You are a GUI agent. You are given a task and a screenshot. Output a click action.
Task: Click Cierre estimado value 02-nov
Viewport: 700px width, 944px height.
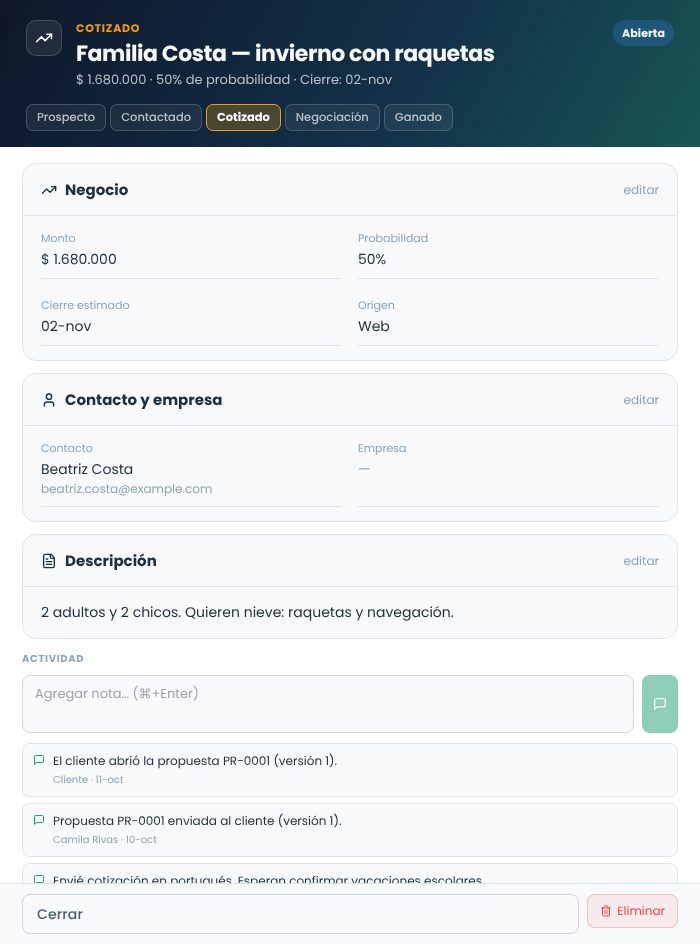pos(66,326)
